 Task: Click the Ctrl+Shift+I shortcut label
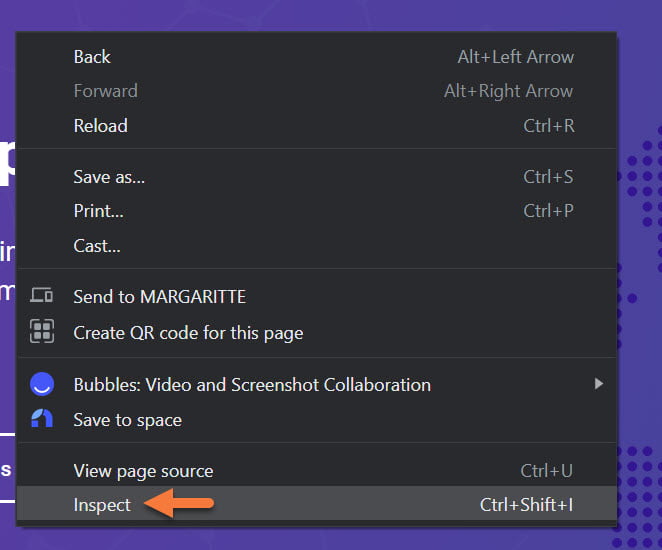click(526, 505)
